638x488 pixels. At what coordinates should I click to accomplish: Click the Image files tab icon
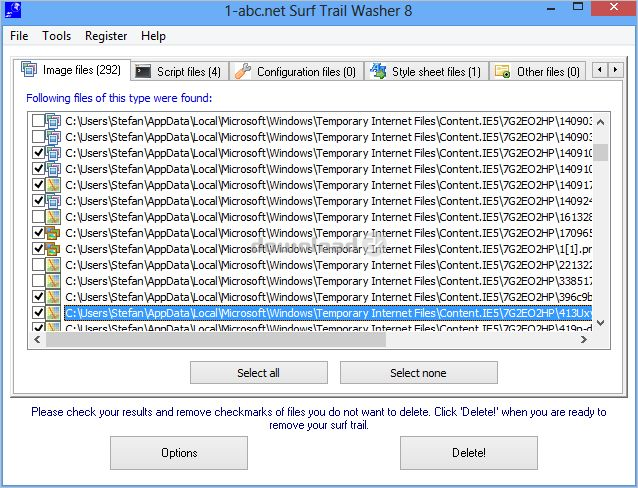[x=29, y=69]
